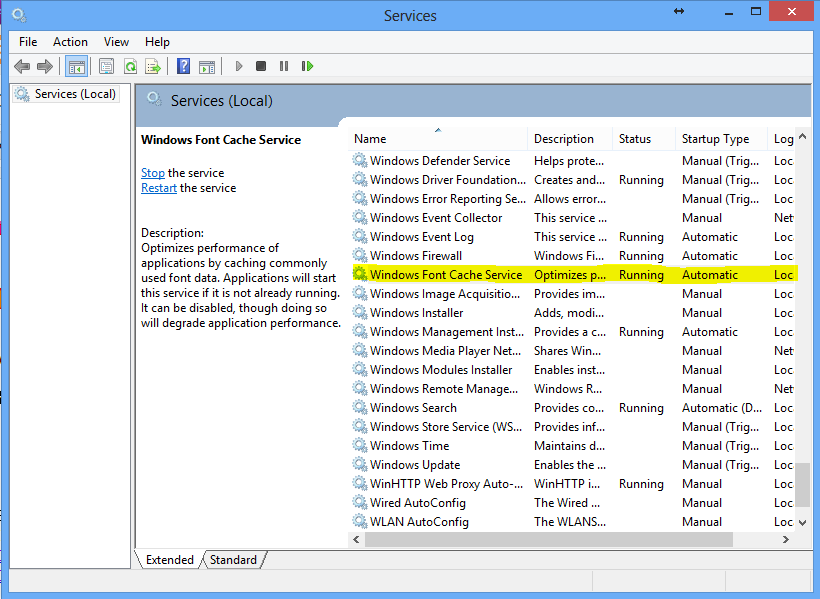
Task: Close the Services window
Action: pyautogui.click(x=792, y=12)
